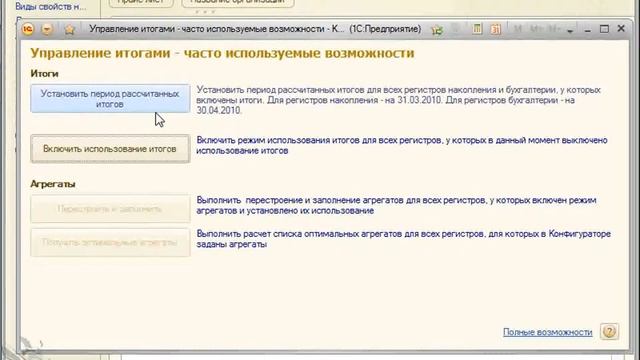Image resolution: width=640 pixels, height=360 pixels.
Task: Click the M memory button
Action: pos(518,29)
